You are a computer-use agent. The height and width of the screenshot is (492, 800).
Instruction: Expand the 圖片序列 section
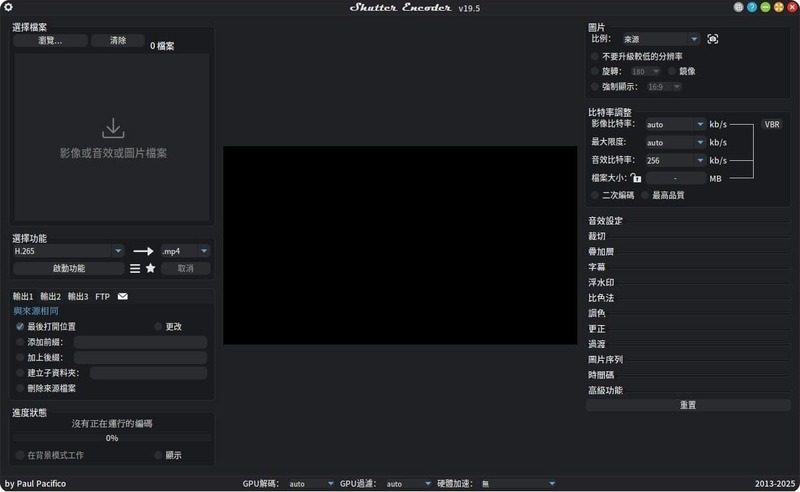click(x=605, y=360)
